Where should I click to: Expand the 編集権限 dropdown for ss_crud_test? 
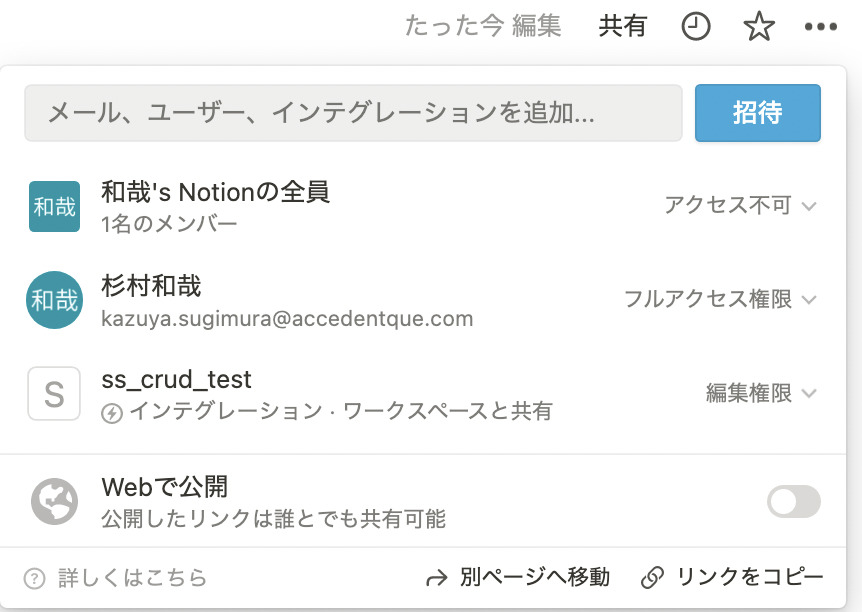coord(761,394)
